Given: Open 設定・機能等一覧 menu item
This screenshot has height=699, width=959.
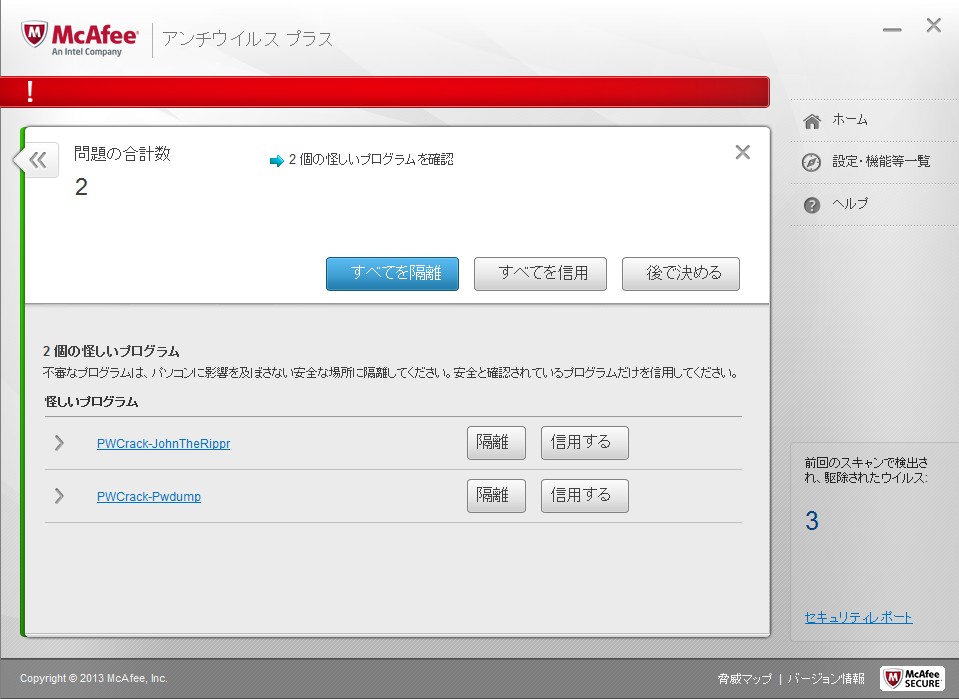Looking at the screenshot, I should [881, 161].
